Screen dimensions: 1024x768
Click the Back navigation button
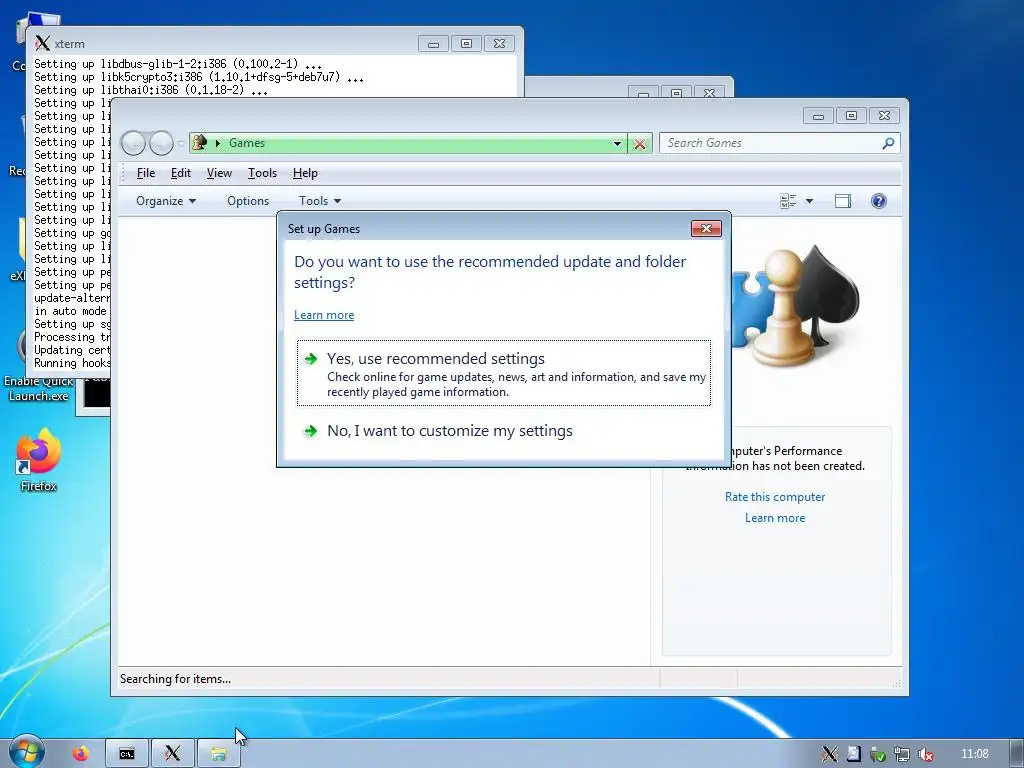pos(133,143)
